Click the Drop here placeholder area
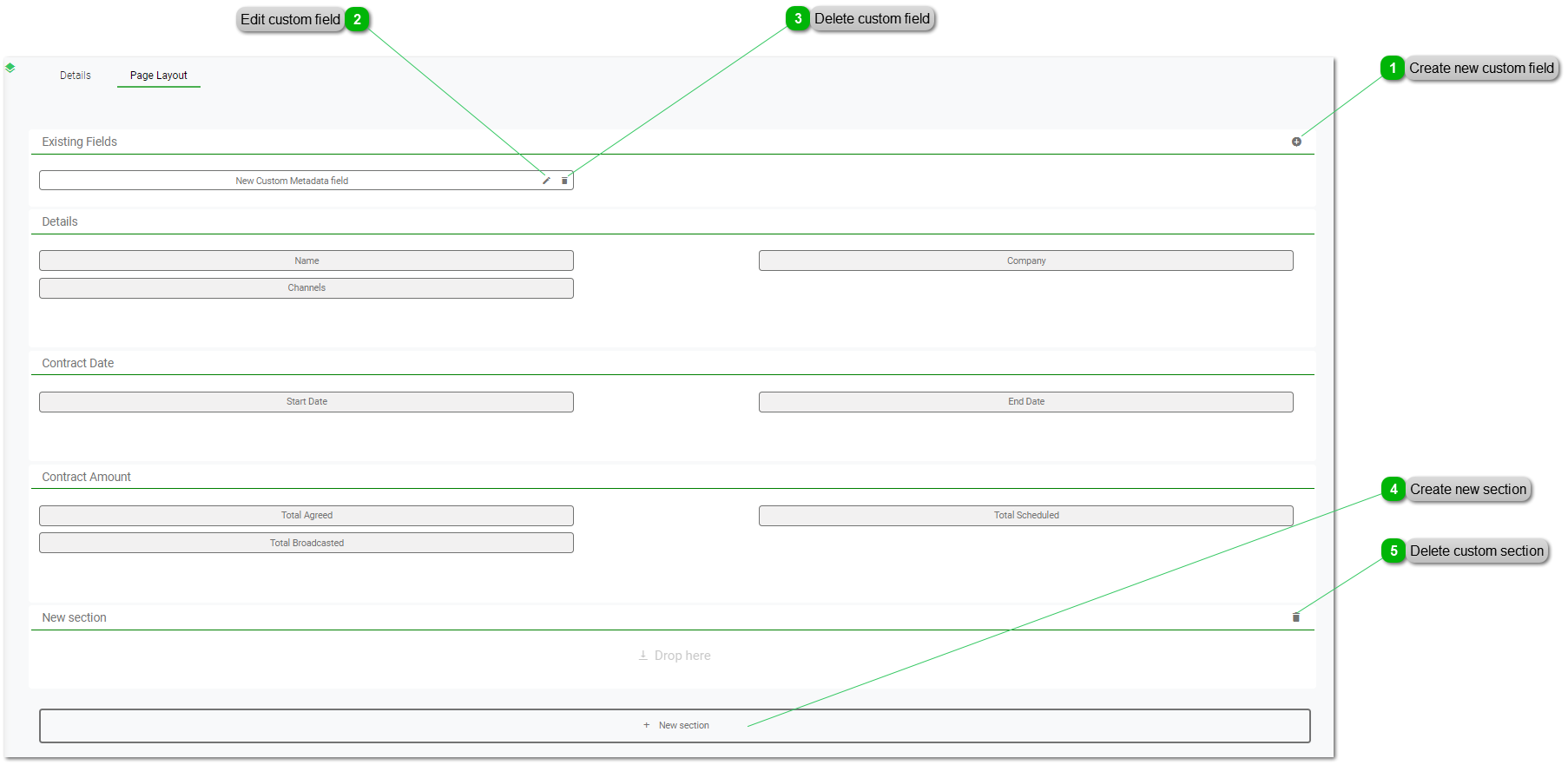The width and height of the screenshot is (1568, 765). click(x=674, y=656)
